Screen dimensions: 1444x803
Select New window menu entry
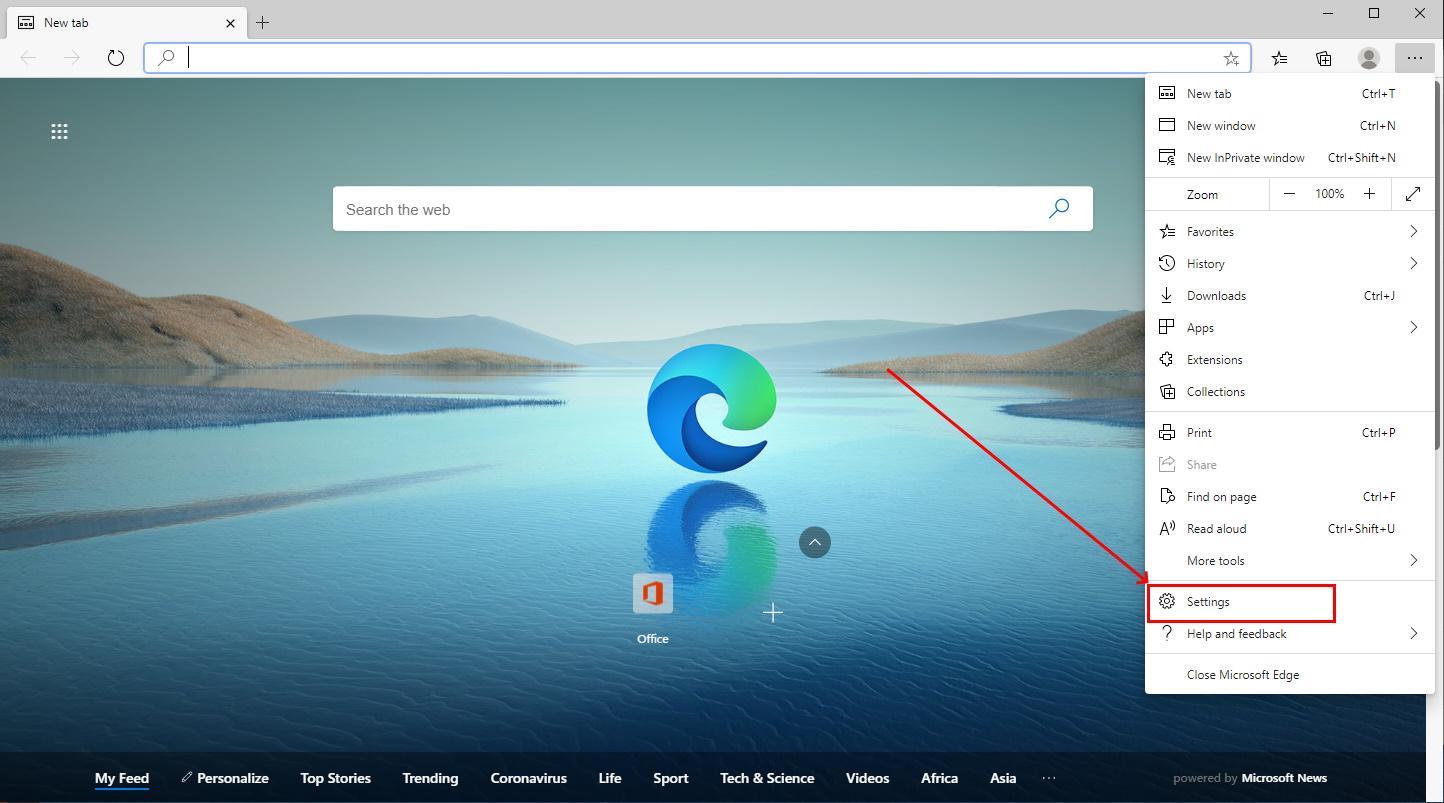[1289, 125]
